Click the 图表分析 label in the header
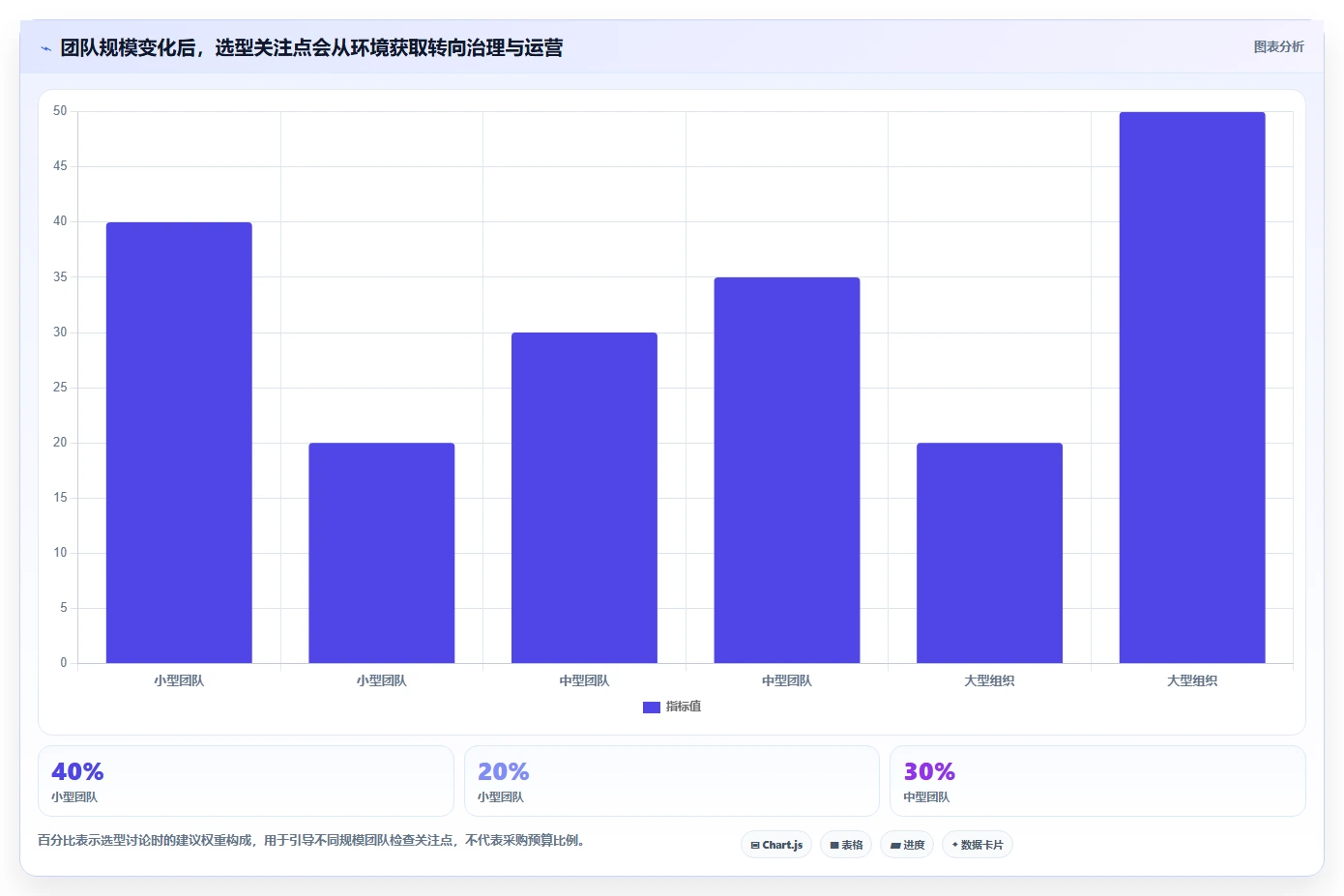This screenshot has height=896, width=1344. (x=1278, y=46)
